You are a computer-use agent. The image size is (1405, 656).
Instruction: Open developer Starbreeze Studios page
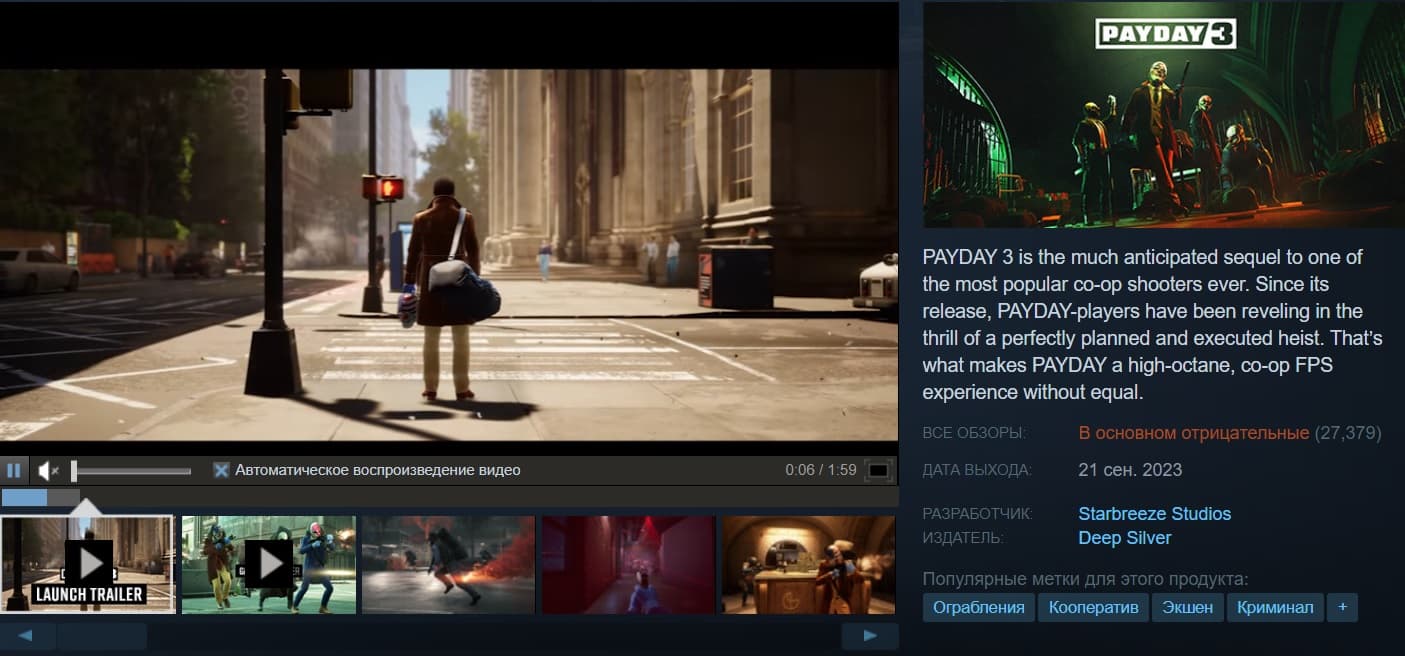pos(1155,514)
